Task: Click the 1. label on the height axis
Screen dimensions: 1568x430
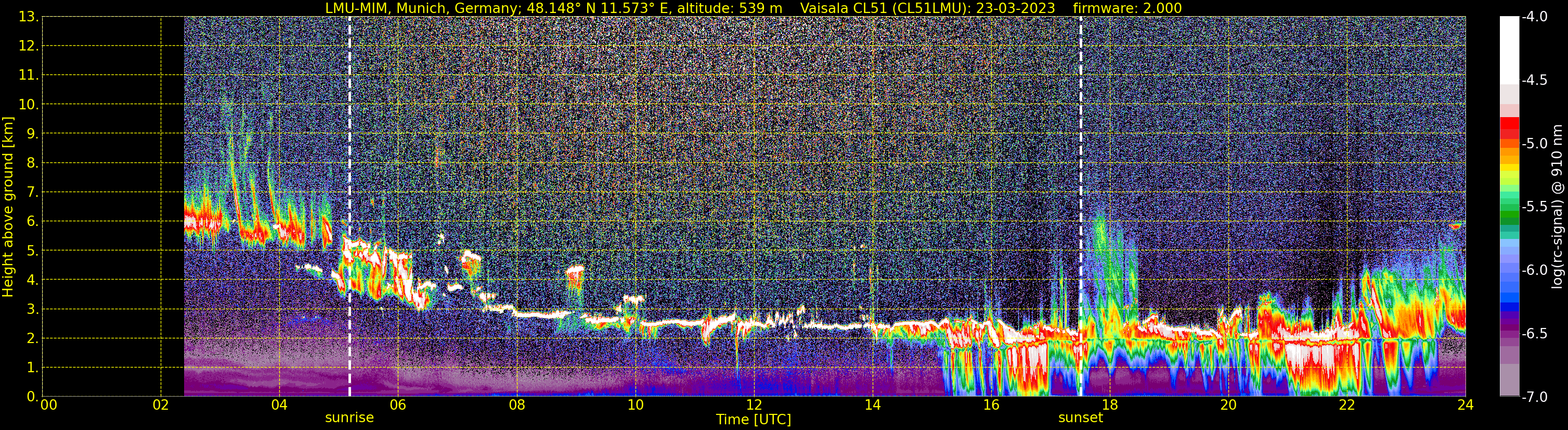Action: click(32, 368)
